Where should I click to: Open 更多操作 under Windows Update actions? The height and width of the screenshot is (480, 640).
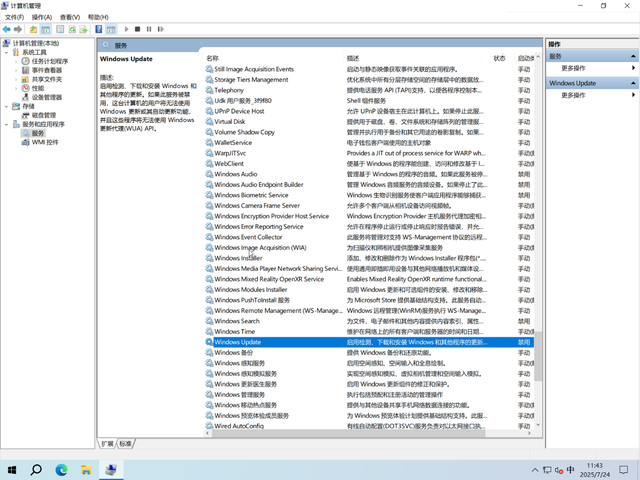(x=573, y=95)
